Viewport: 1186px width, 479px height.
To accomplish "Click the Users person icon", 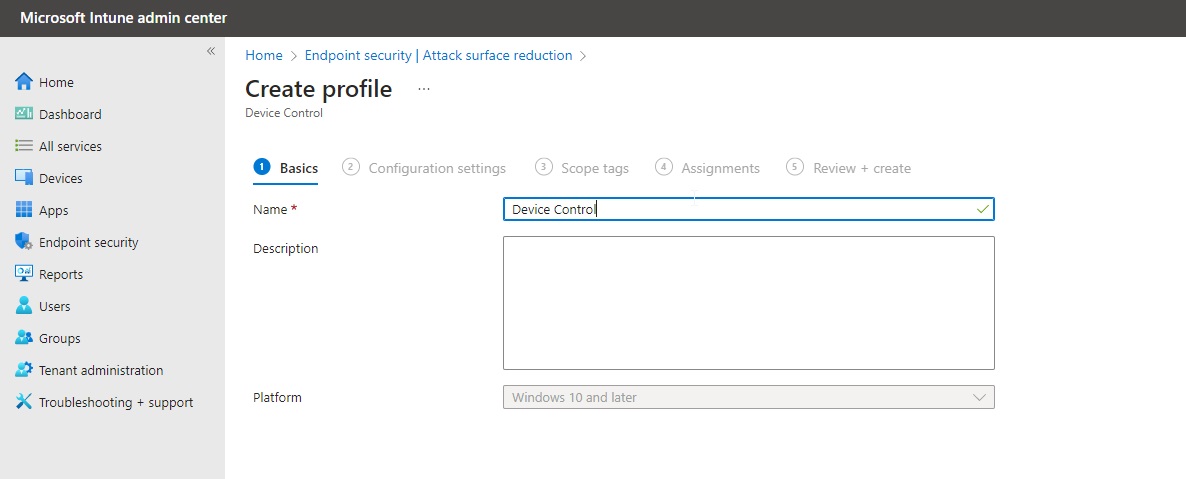I will pyautogui.click(x=24, y=306).
